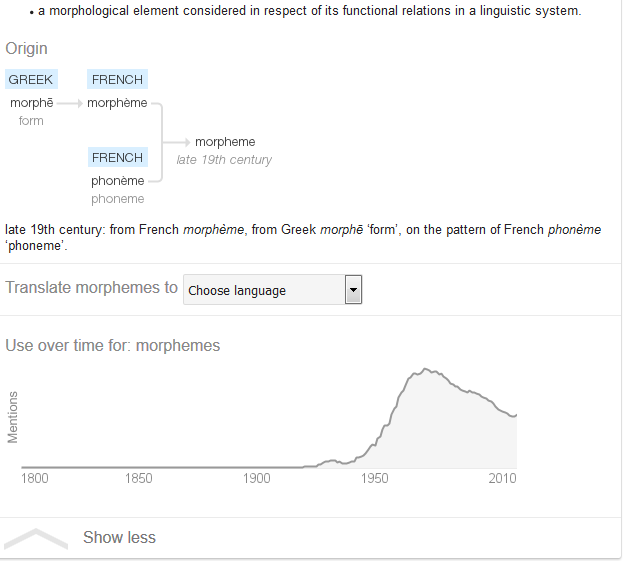The image size is (626, 561).
Task: Click the language selector's dropdown arrow
Action: 352,290
